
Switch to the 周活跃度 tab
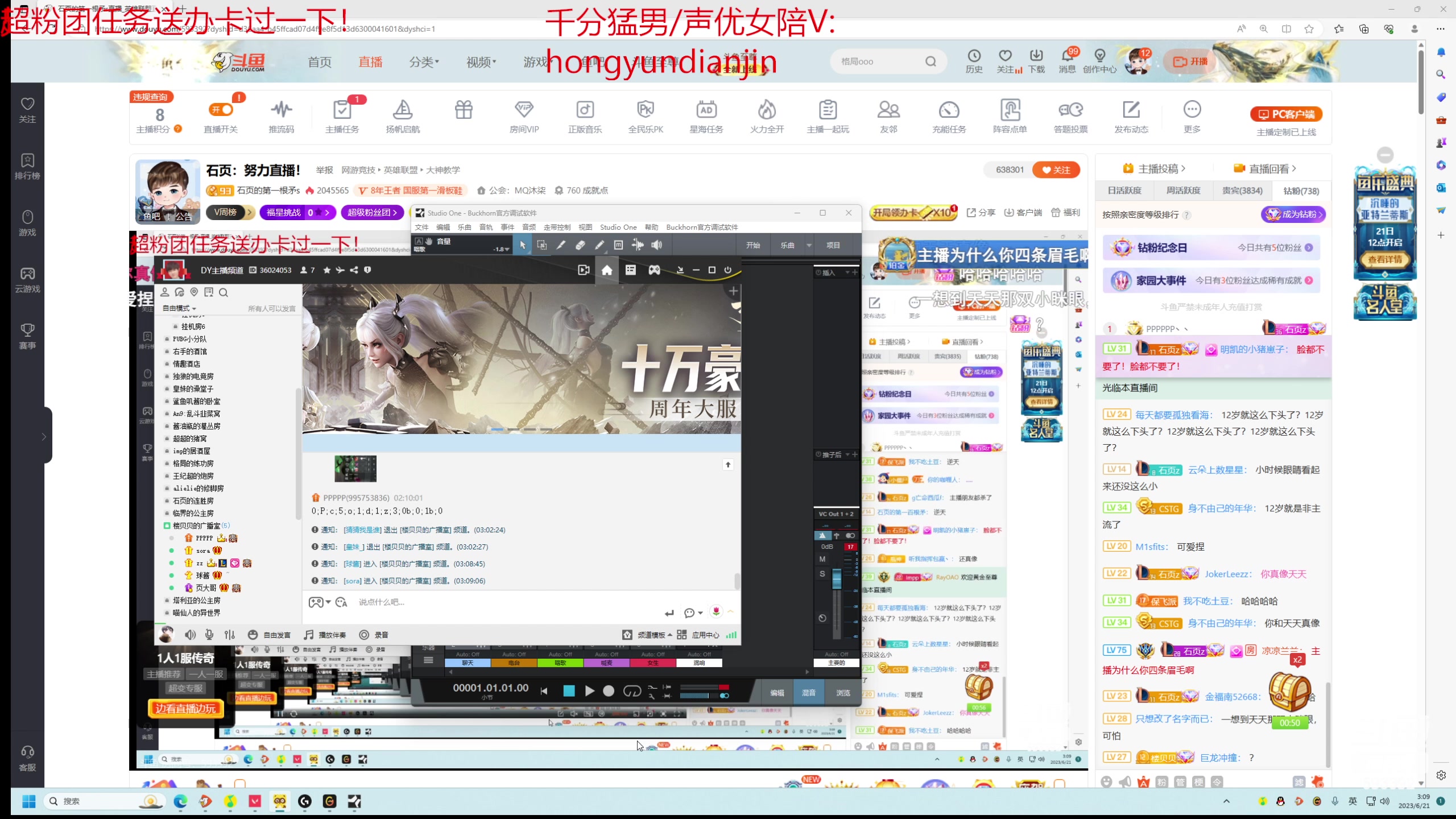(x=1183, y=191)
